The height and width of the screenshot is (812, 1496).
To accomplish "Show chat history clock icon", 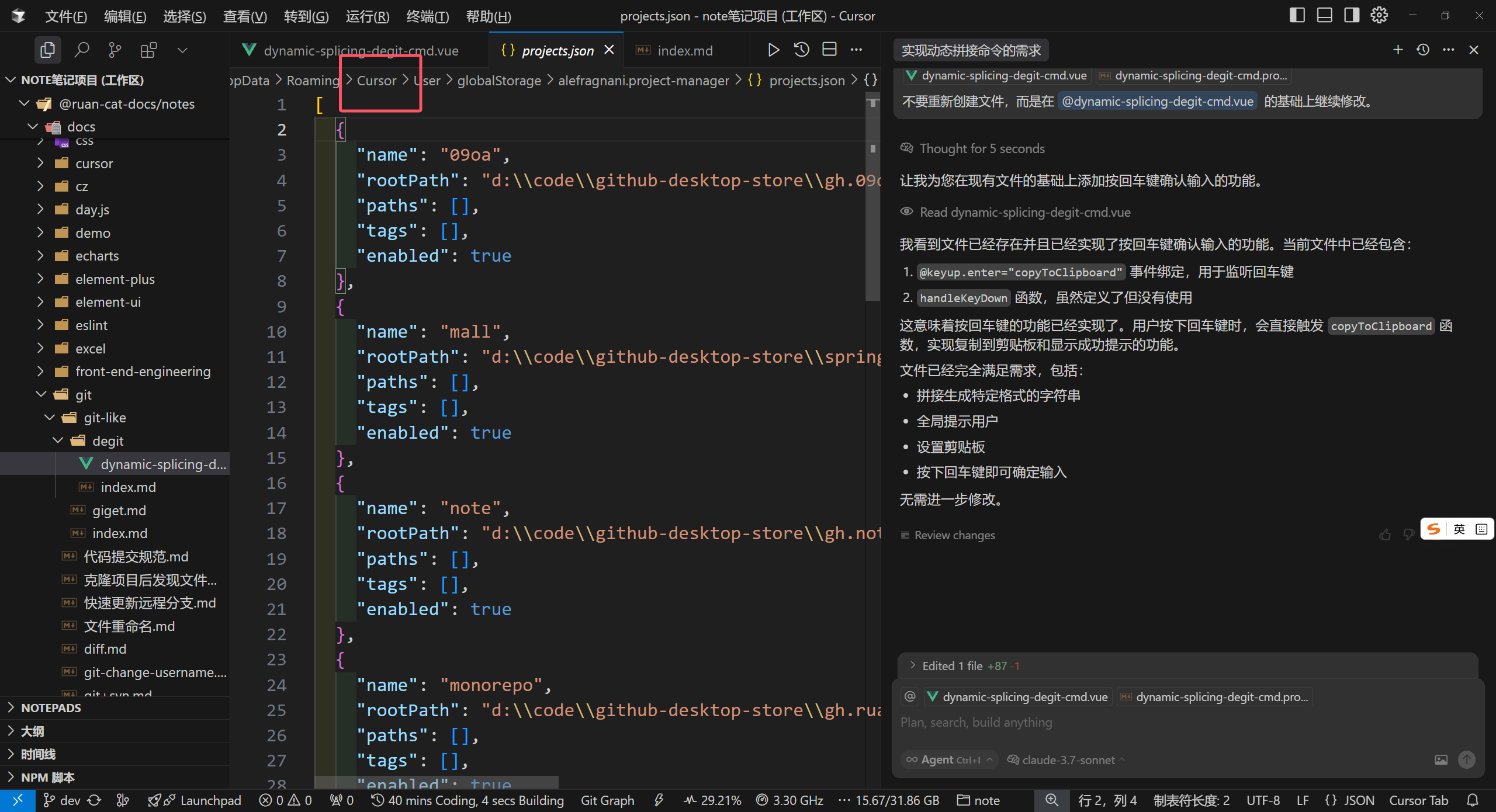I will (1423, 50).
